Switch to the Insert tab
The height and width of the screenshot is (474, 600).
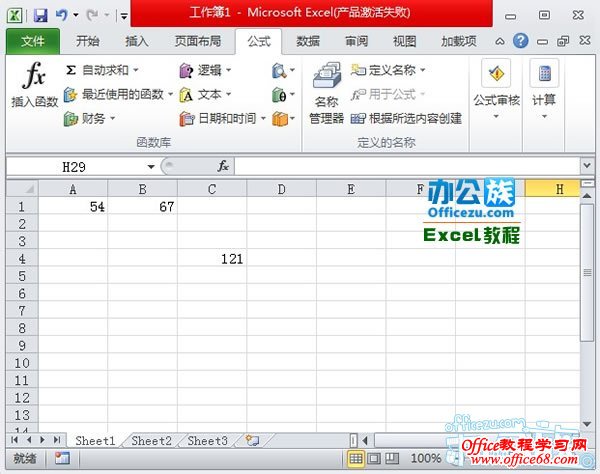coord(137,41)
